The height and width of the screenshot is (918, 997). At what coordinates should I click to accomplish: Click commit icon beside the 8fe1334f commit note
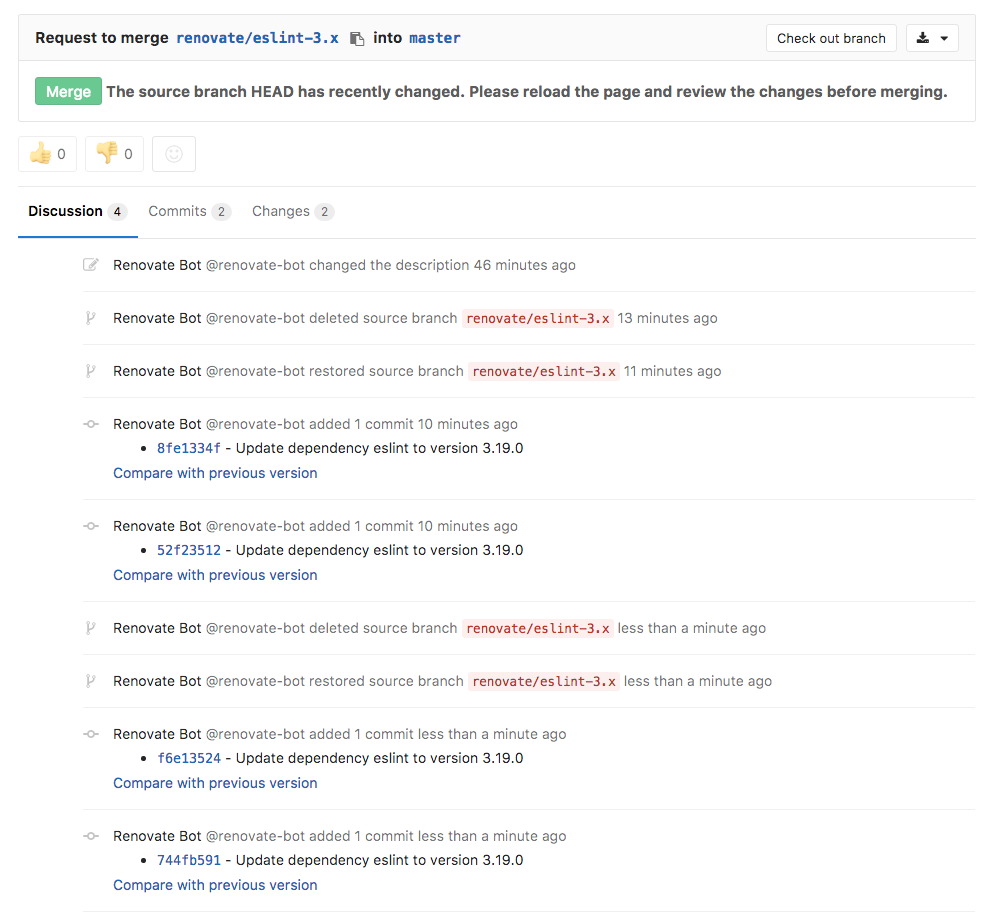click(x=91, y=424)
